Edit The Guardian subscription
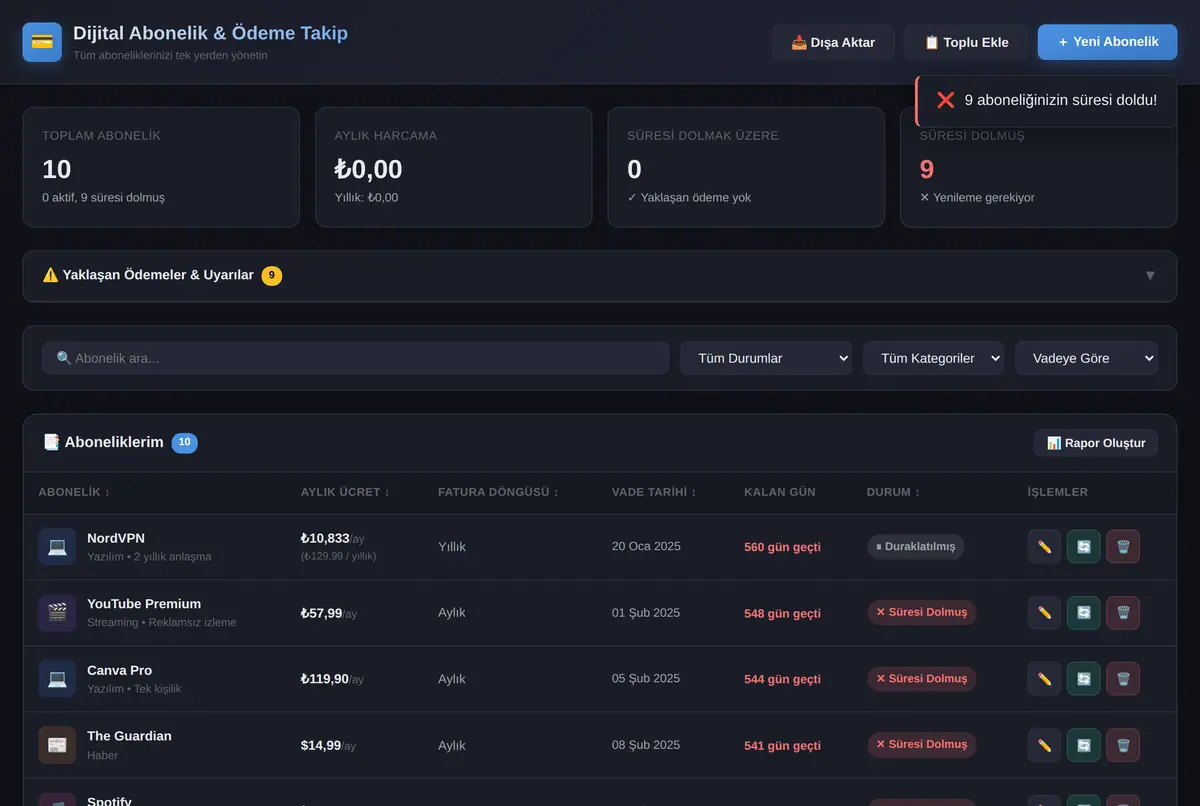The width and height of the screenshot is (1200, 806). point(1044,745)
